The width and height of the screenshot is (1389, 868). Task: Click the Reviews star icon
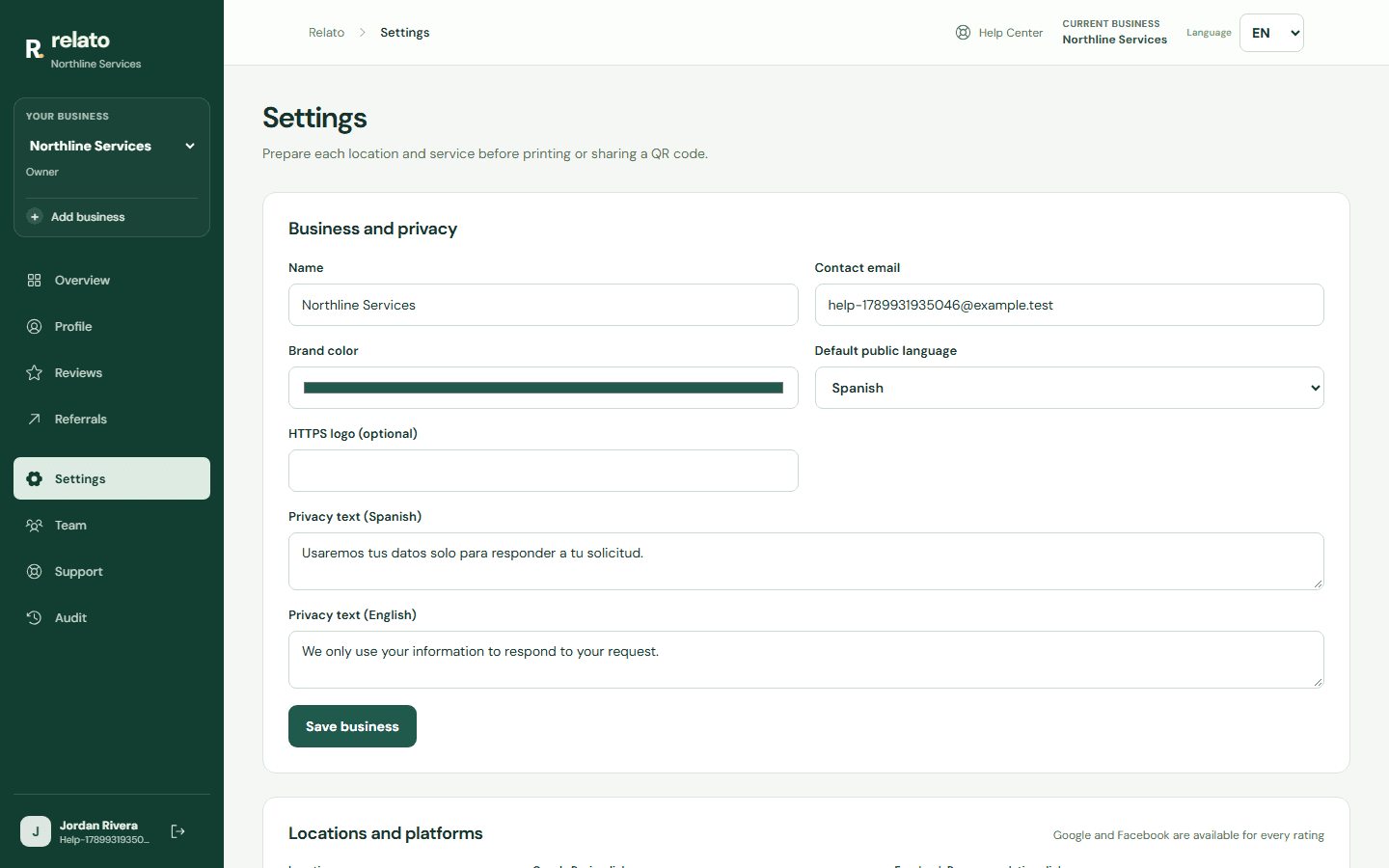click(x=35, y=373)
